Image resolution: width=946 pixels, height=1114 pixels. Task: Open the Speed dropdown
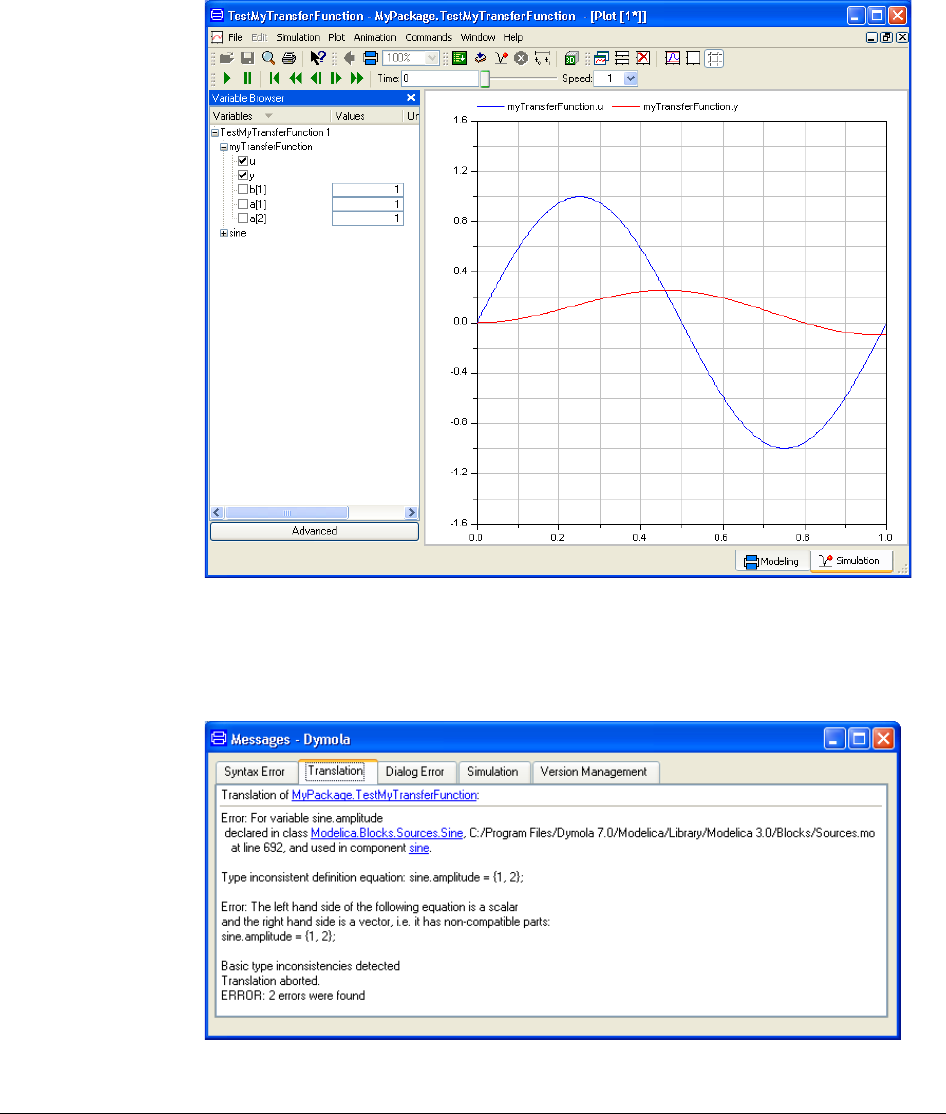(x=631, y=79)
